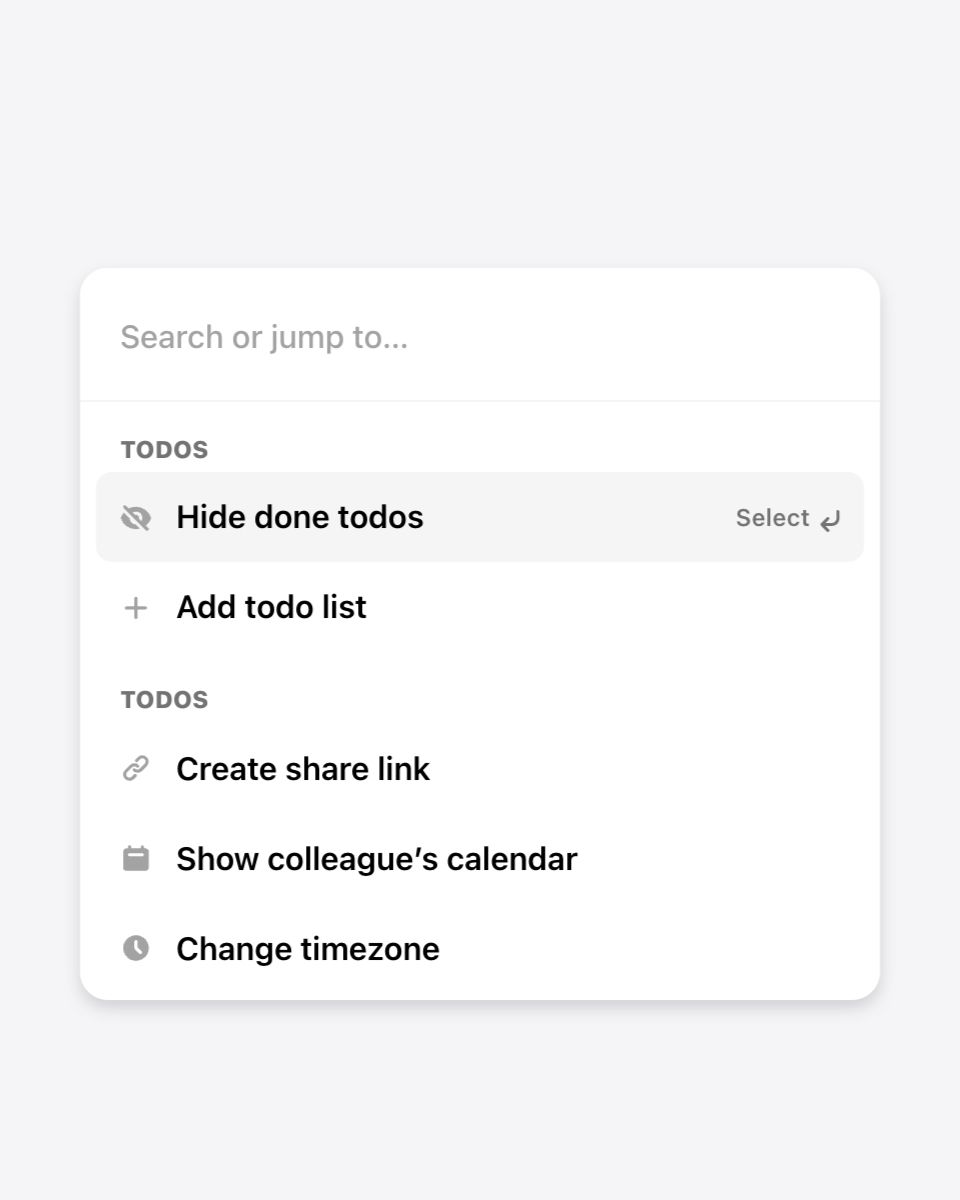960x1200 pixels.
Task: Choose Add todo list command
Action: [x=480, y=607]
